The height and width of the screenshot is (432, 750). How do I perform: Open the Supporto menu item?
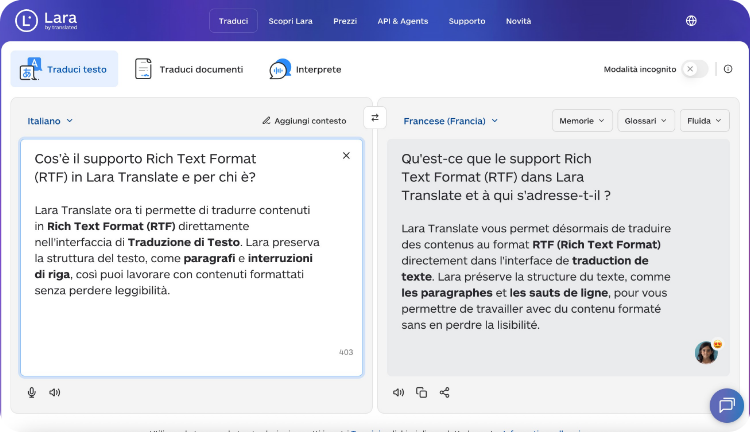[x=467, y=21]
